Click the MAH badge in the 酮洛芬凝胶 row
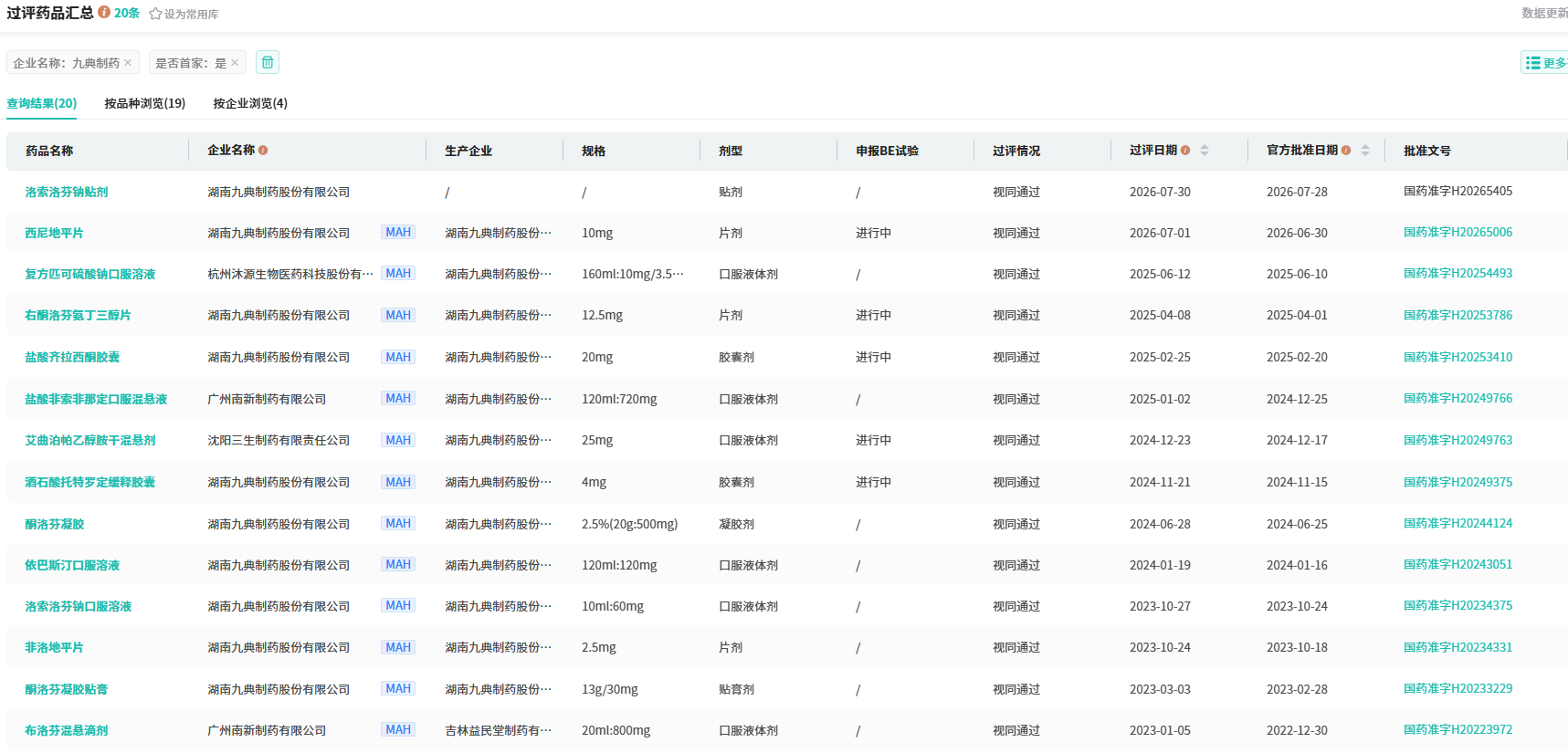This screenshot has width=1568, height=753. click(398, 524)
